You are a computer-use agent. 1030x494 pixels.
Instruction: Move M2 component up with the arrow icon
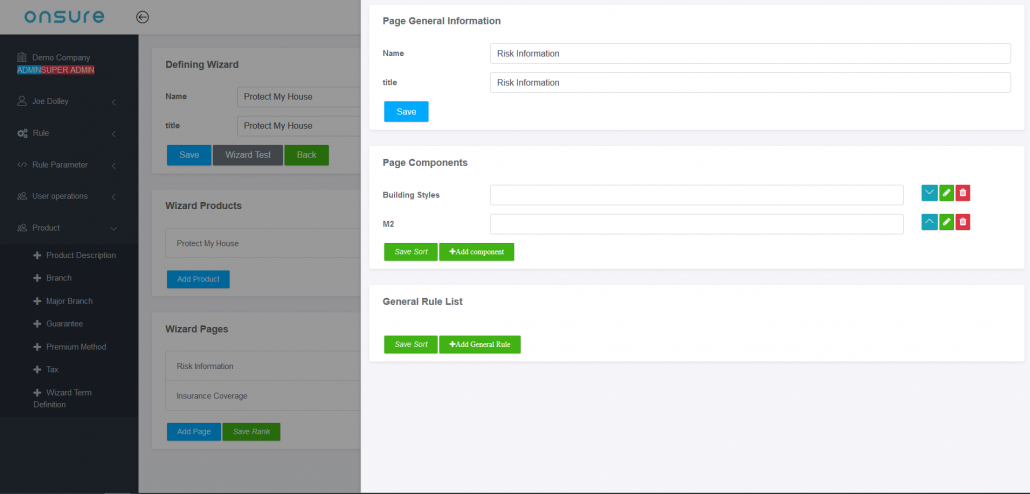click(929, 222)
